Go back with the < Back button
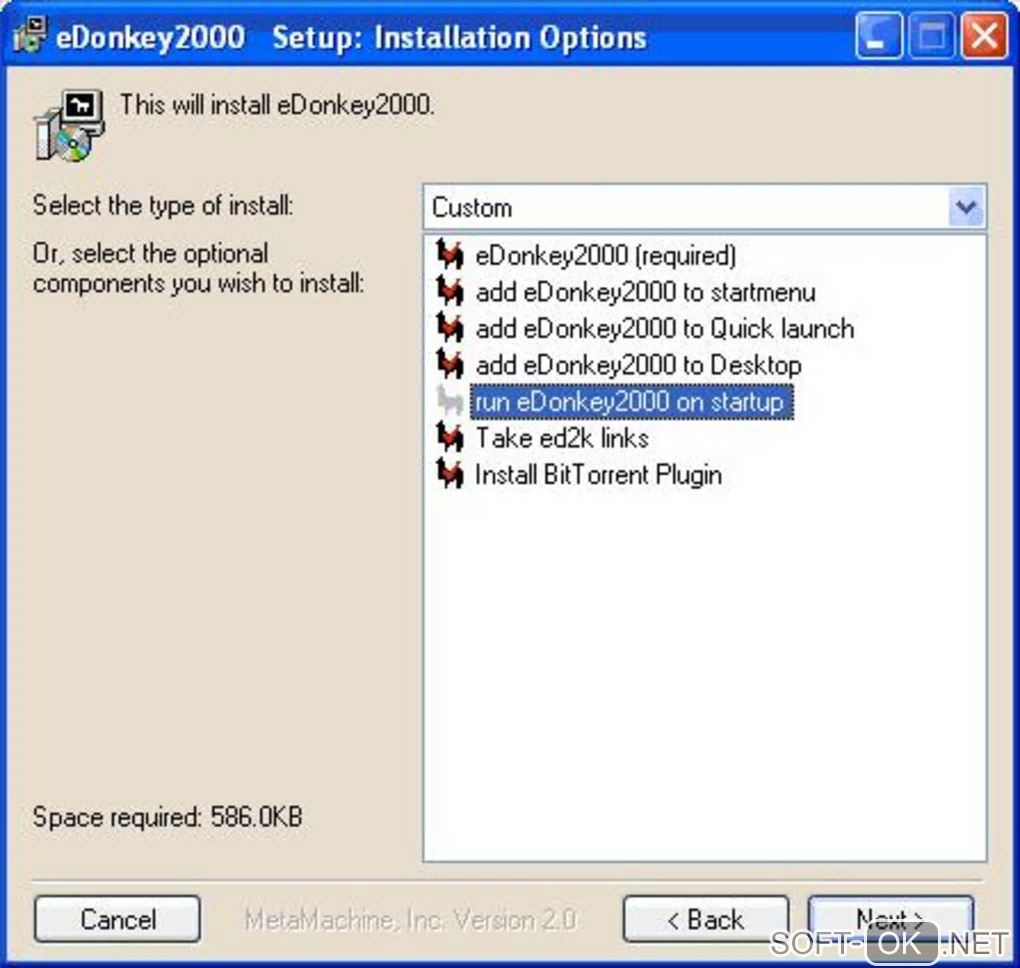 click(706, 919)
